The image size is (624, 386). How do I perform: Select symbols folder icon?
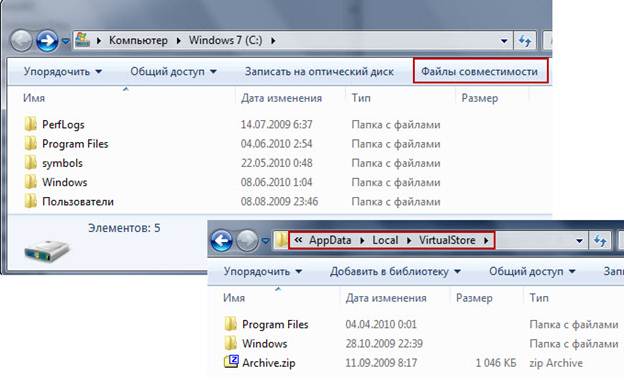(31, 162)
